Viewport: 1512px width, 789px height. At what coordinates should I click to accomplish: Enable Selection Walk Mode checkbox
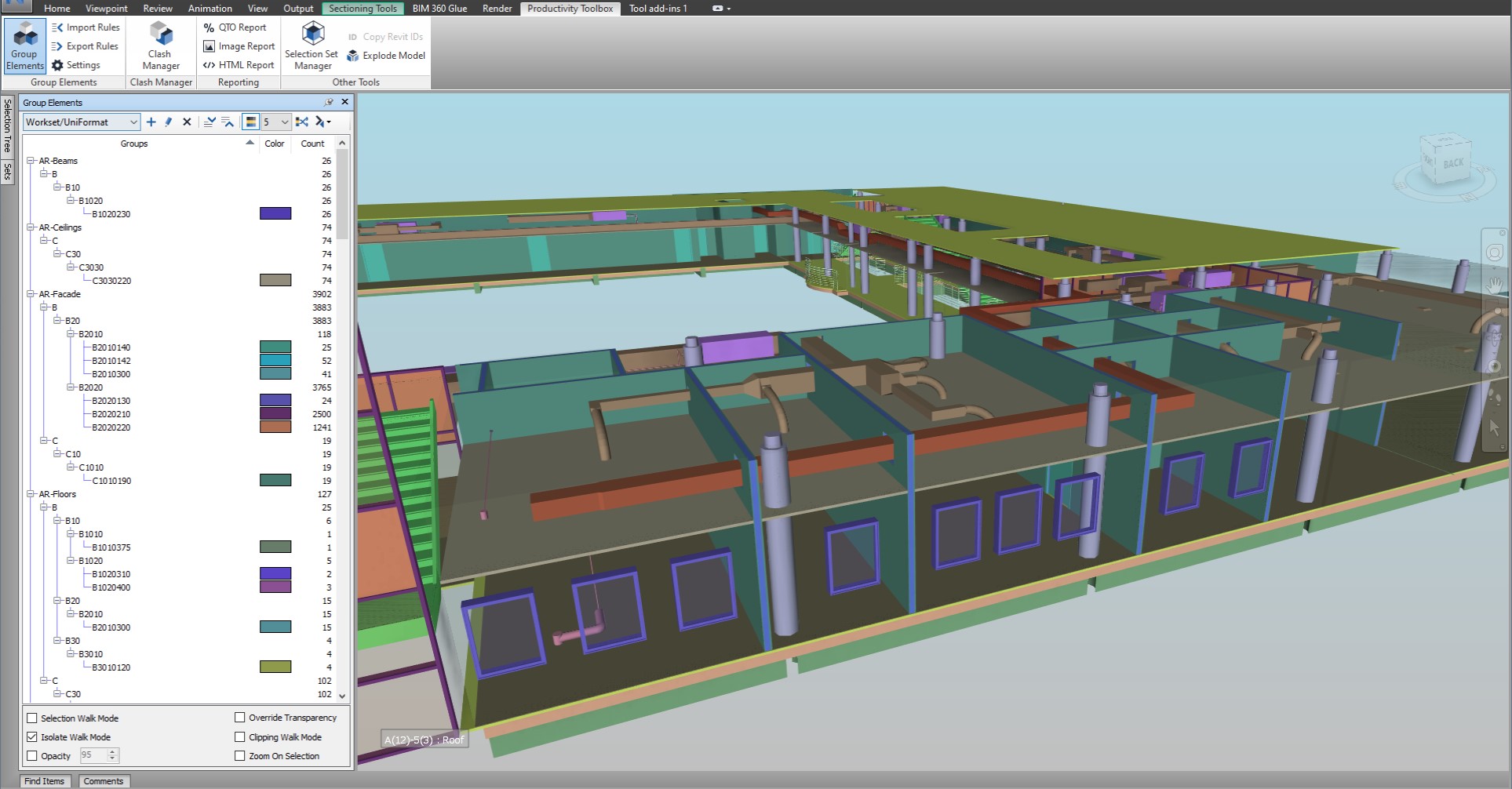32,718
